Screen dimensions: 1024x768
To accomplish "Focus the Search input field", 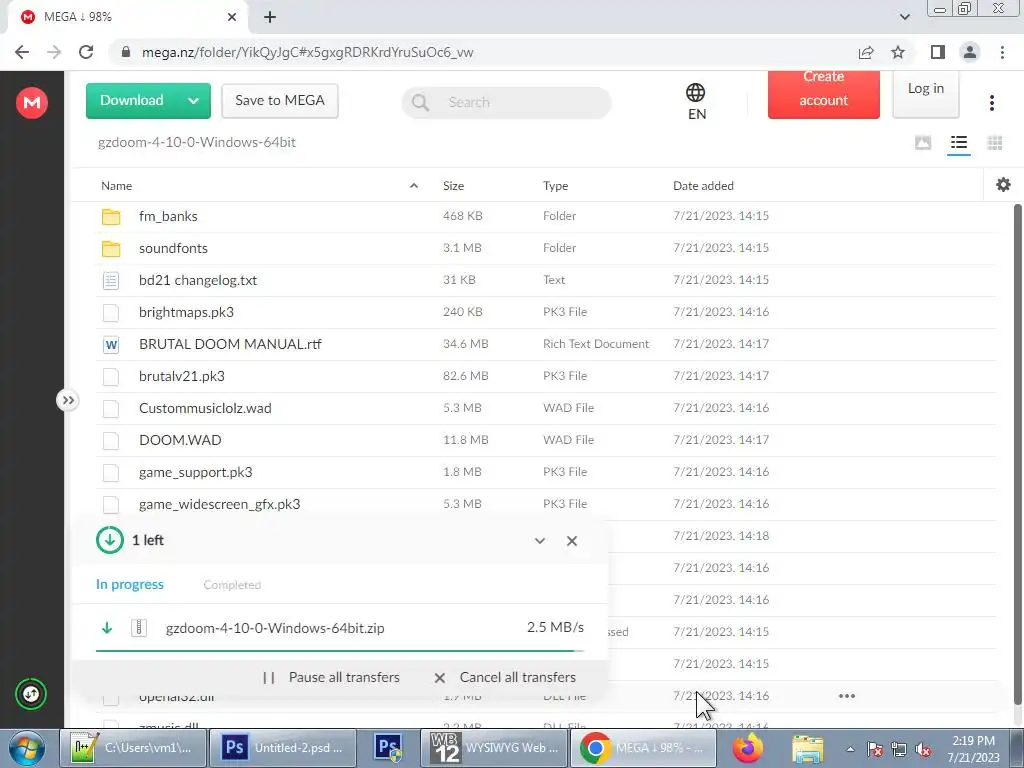I will point(507,103).
